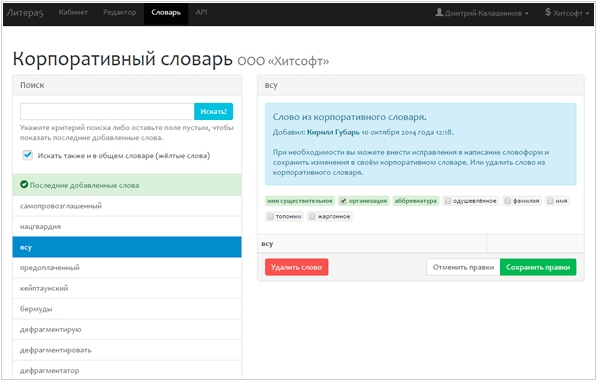This screenshot has width=596, height=380.
Task: Click the аббревиатура tag
Action: [415, 201]
